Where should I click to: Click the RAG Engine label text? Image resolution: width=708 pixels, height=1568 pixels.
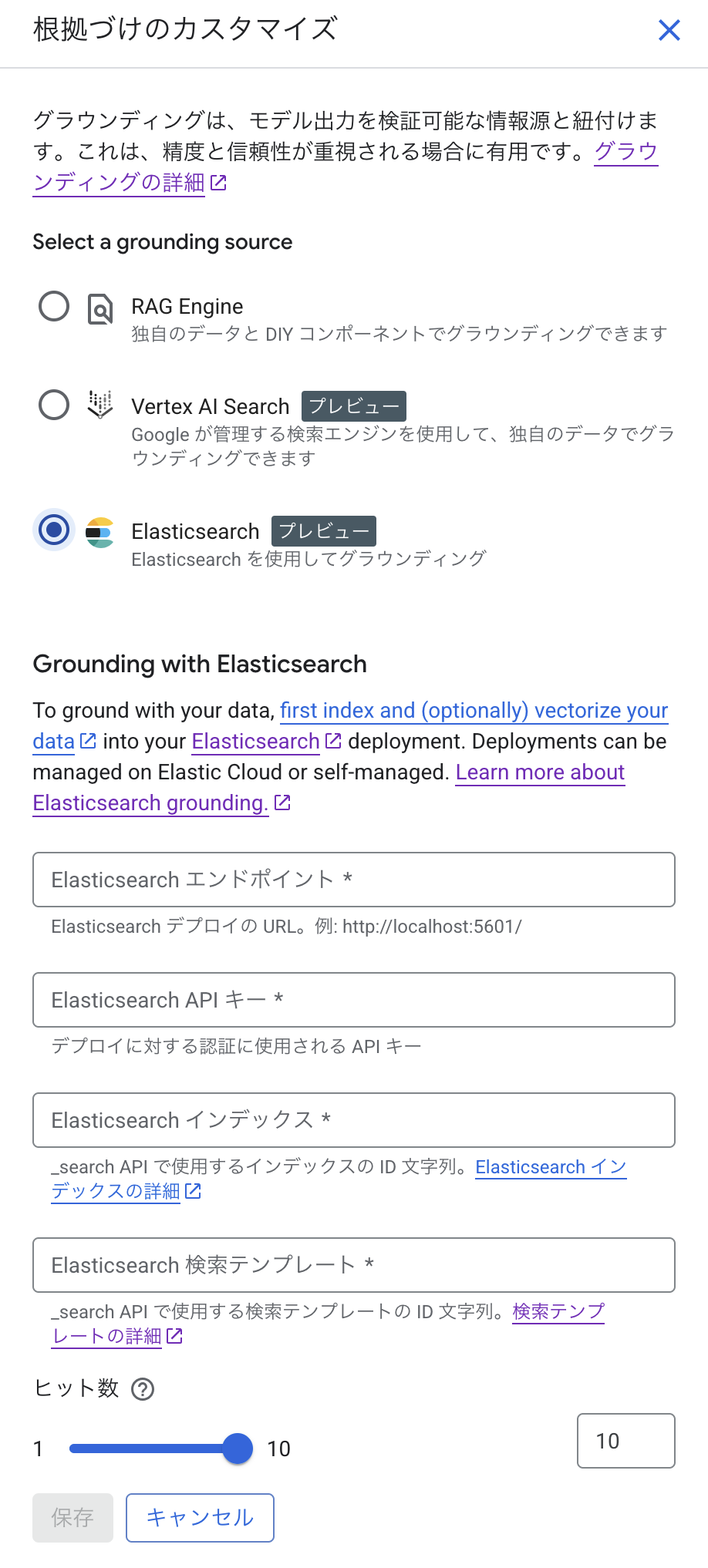point(187,307)
